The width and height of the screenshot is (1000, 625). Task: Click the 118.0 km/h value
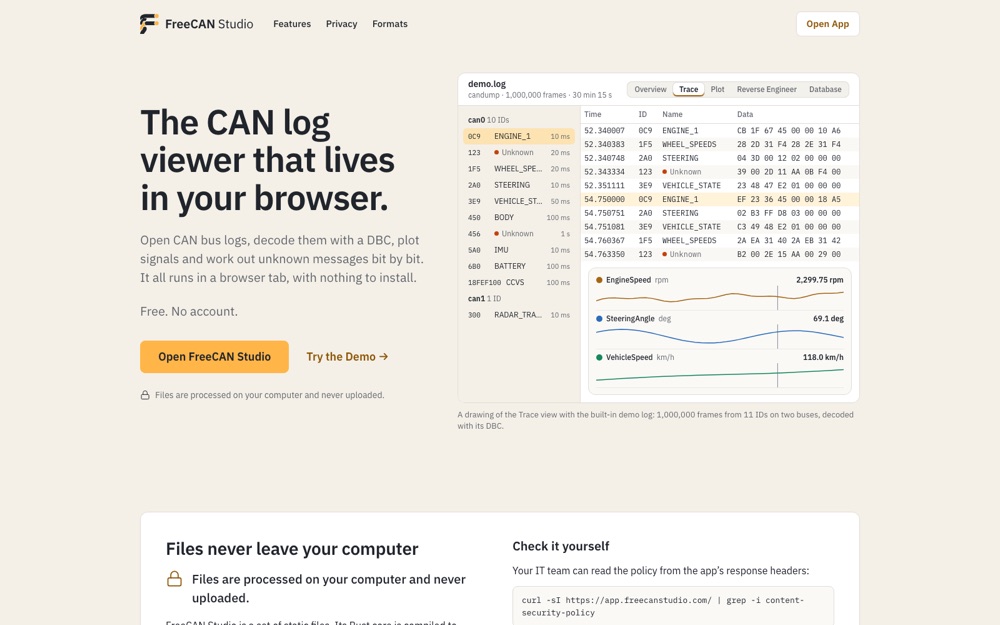(823, 358)
